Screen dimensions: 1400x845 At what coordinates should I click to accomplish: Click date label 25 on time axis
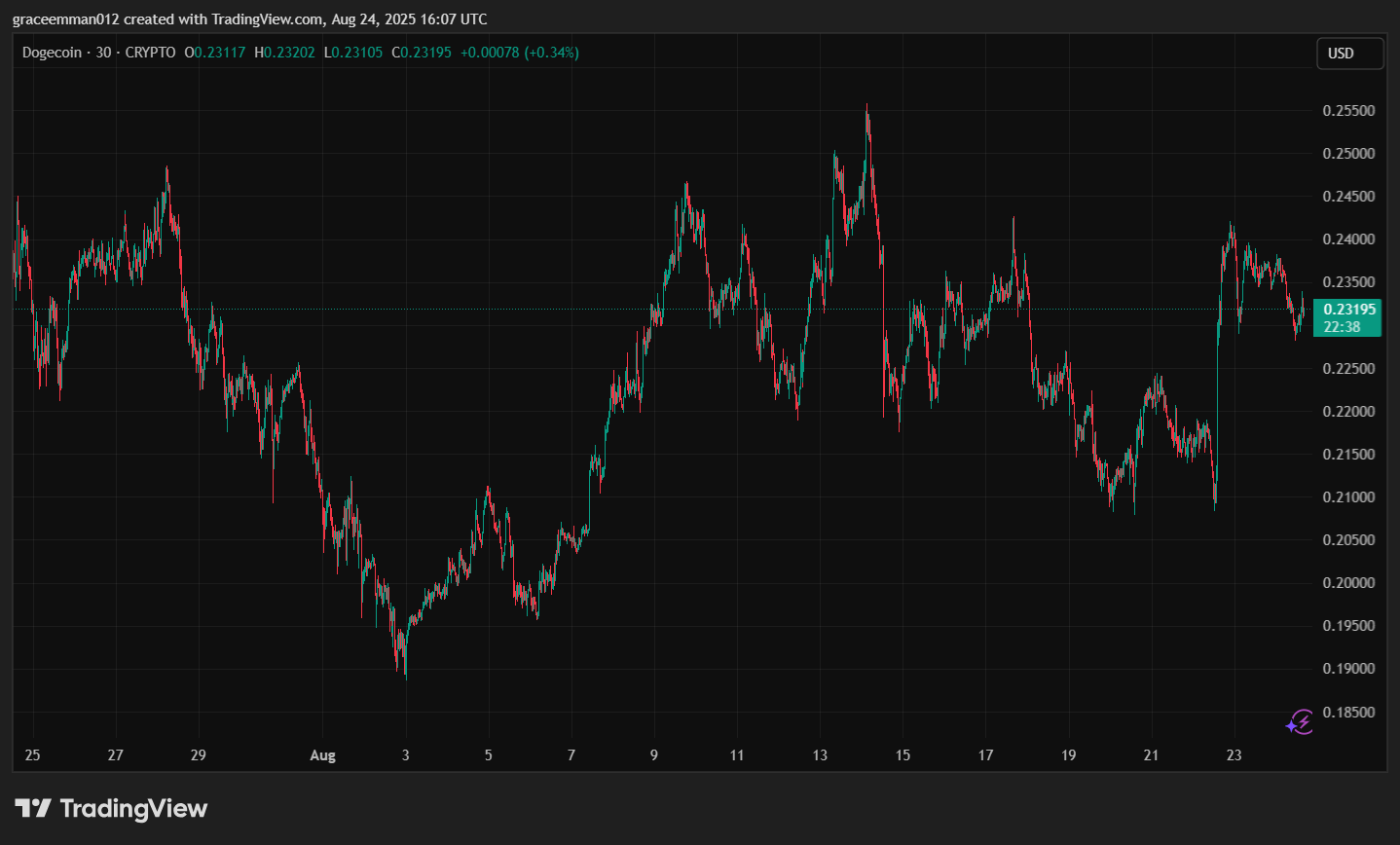tap(33, 755)
